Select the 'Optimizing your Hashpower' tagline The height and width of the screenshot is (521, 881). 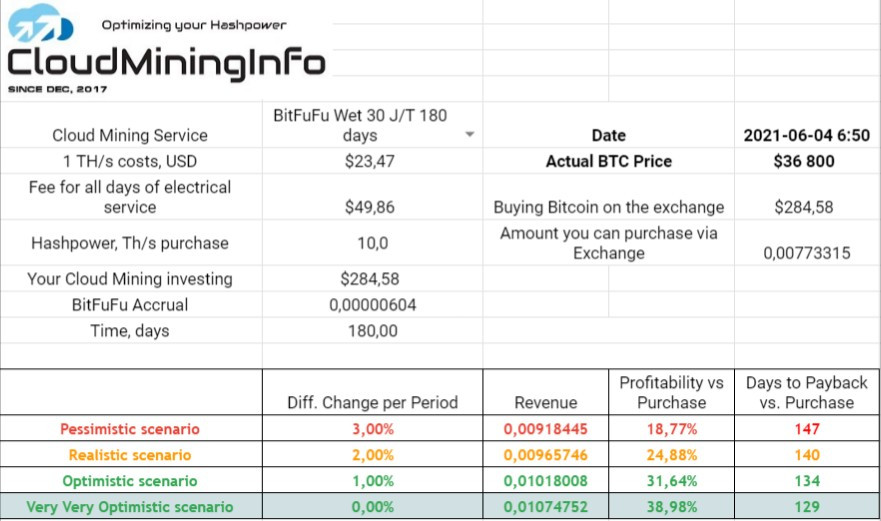click(194, 25)
